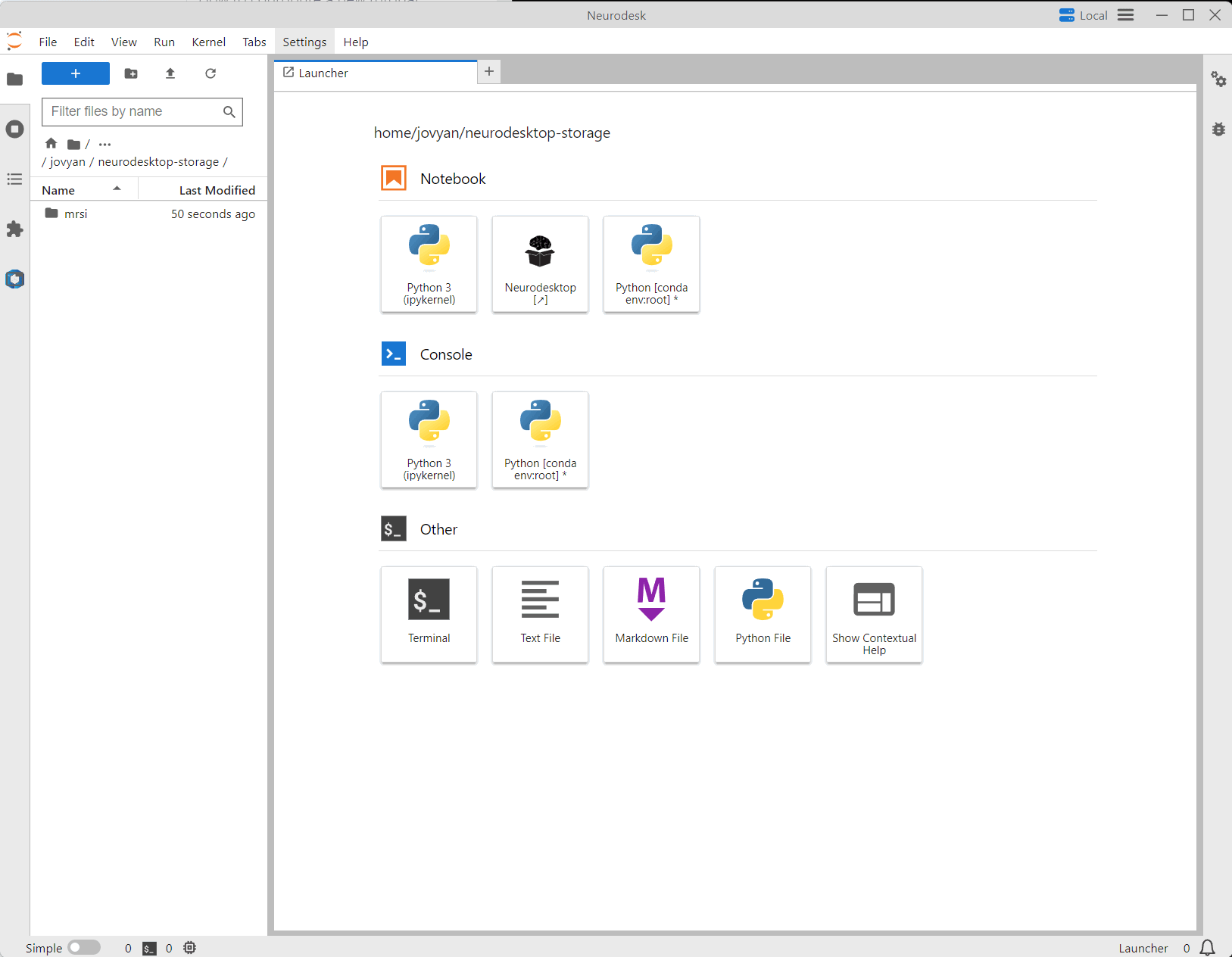The image size is (1232, 957).
Task: Click the Upload Files icon
Action: tap(170, 73)
